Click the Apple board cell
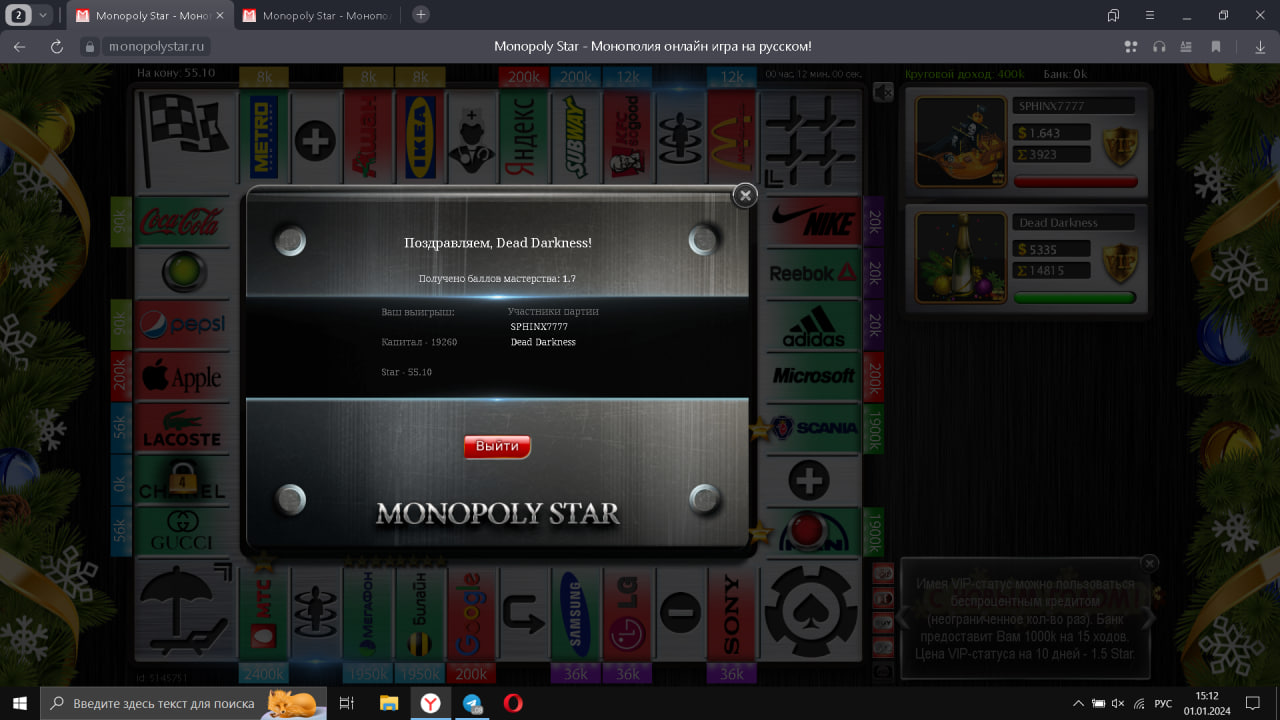The width and height of the screenshot is (1280, 720). [x=184, y=377]
